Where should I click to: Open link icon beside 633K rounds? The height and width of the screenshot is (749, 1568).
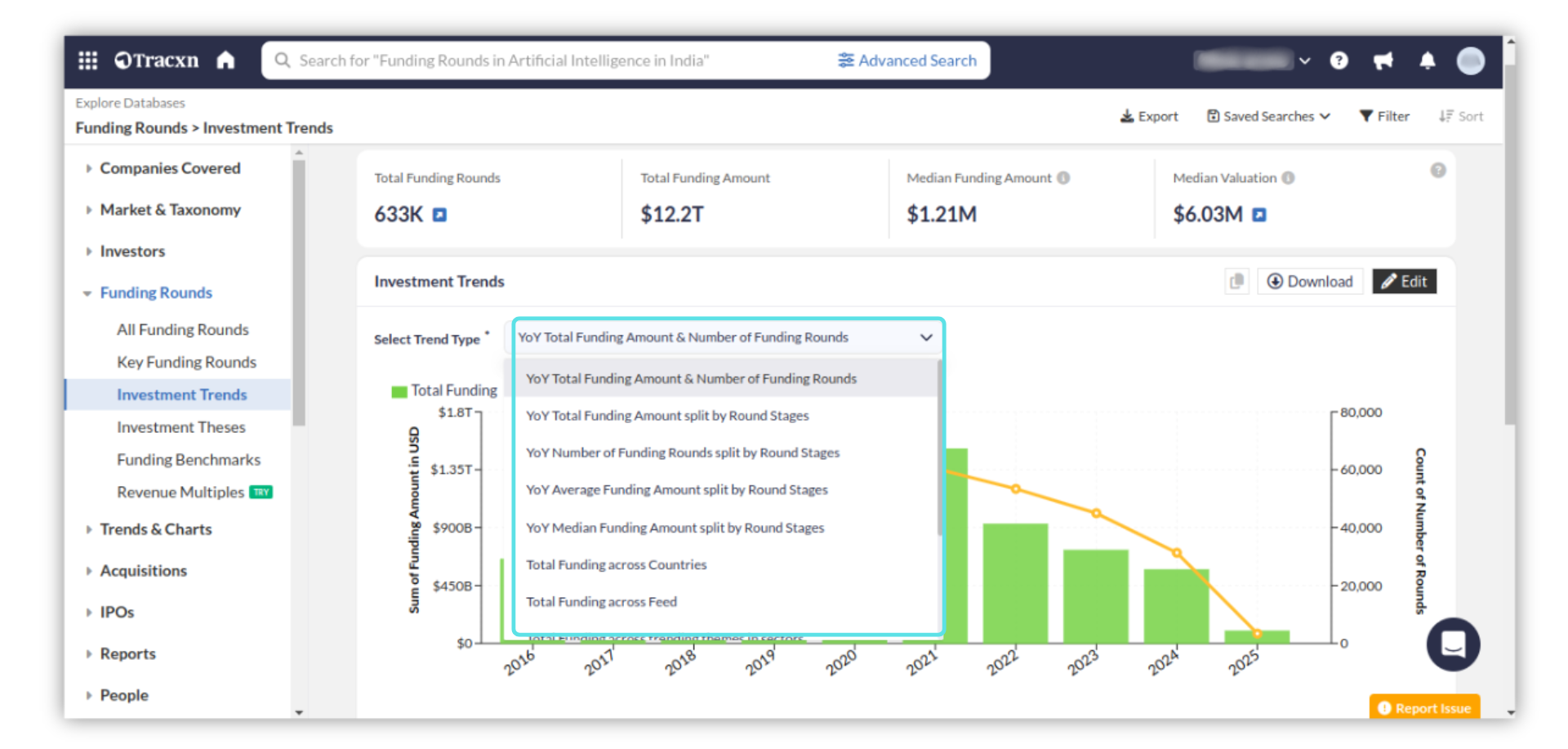click(x=439, y=215)
